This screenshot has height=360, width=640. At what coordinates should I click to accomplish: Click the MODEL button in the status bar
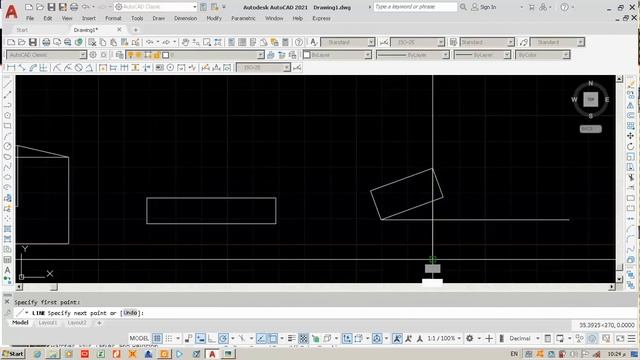[x=139, y=338]
